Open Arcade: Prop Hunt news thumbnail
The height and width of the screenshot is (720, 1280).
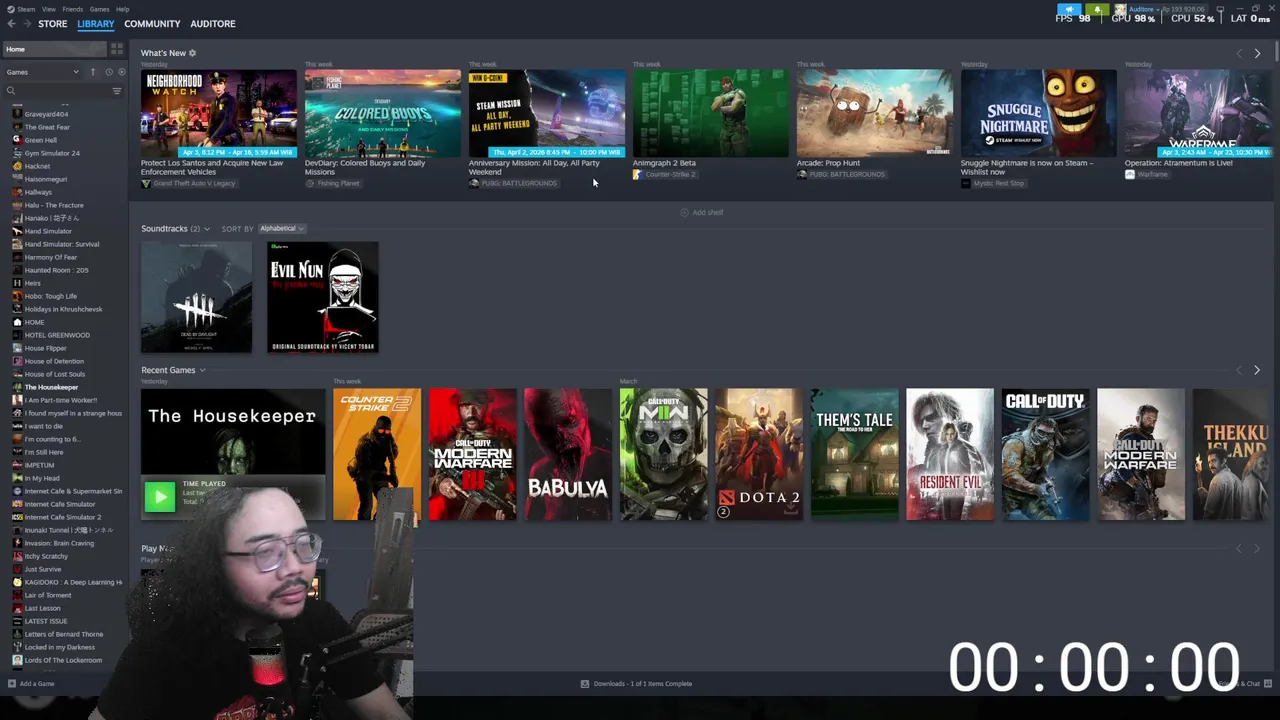click(x=875, y=113)
